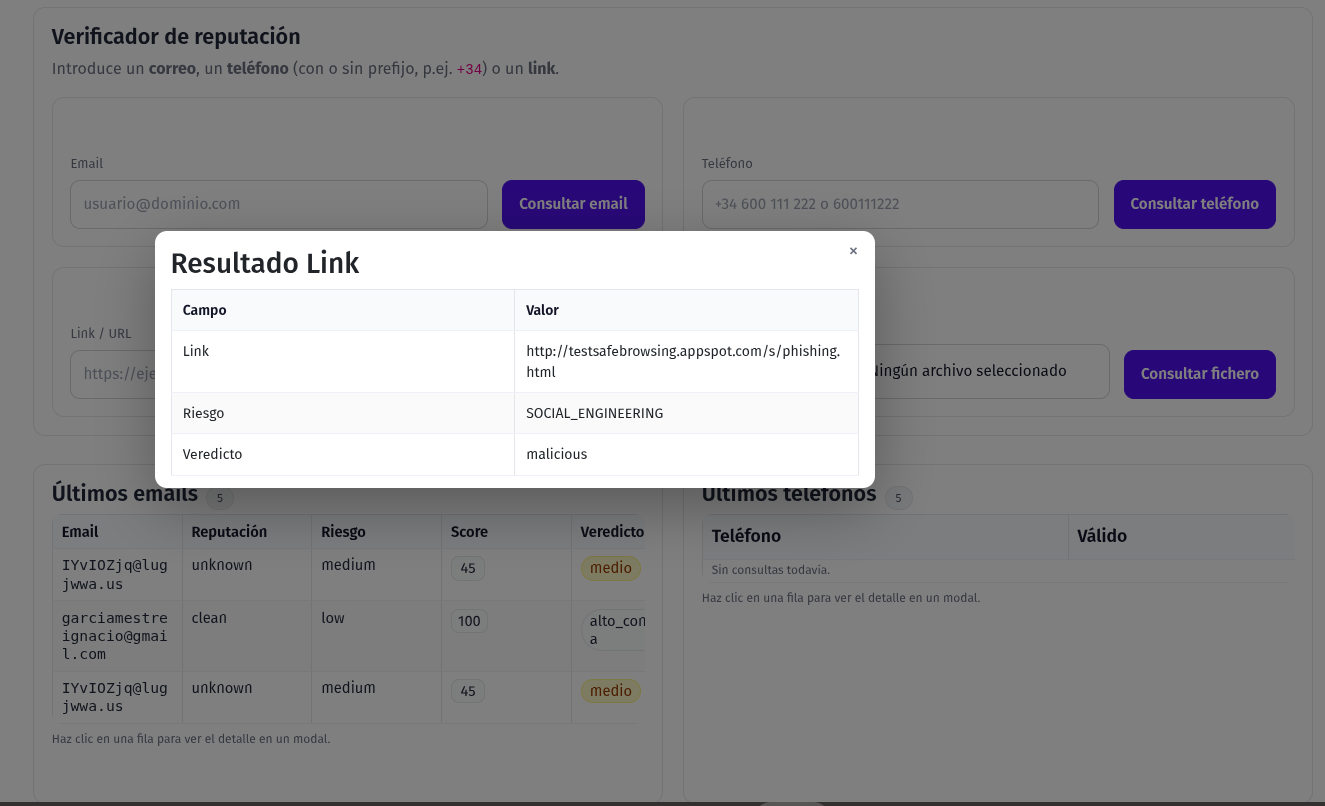Click the Últimos emails count badge

pos(220,497)
